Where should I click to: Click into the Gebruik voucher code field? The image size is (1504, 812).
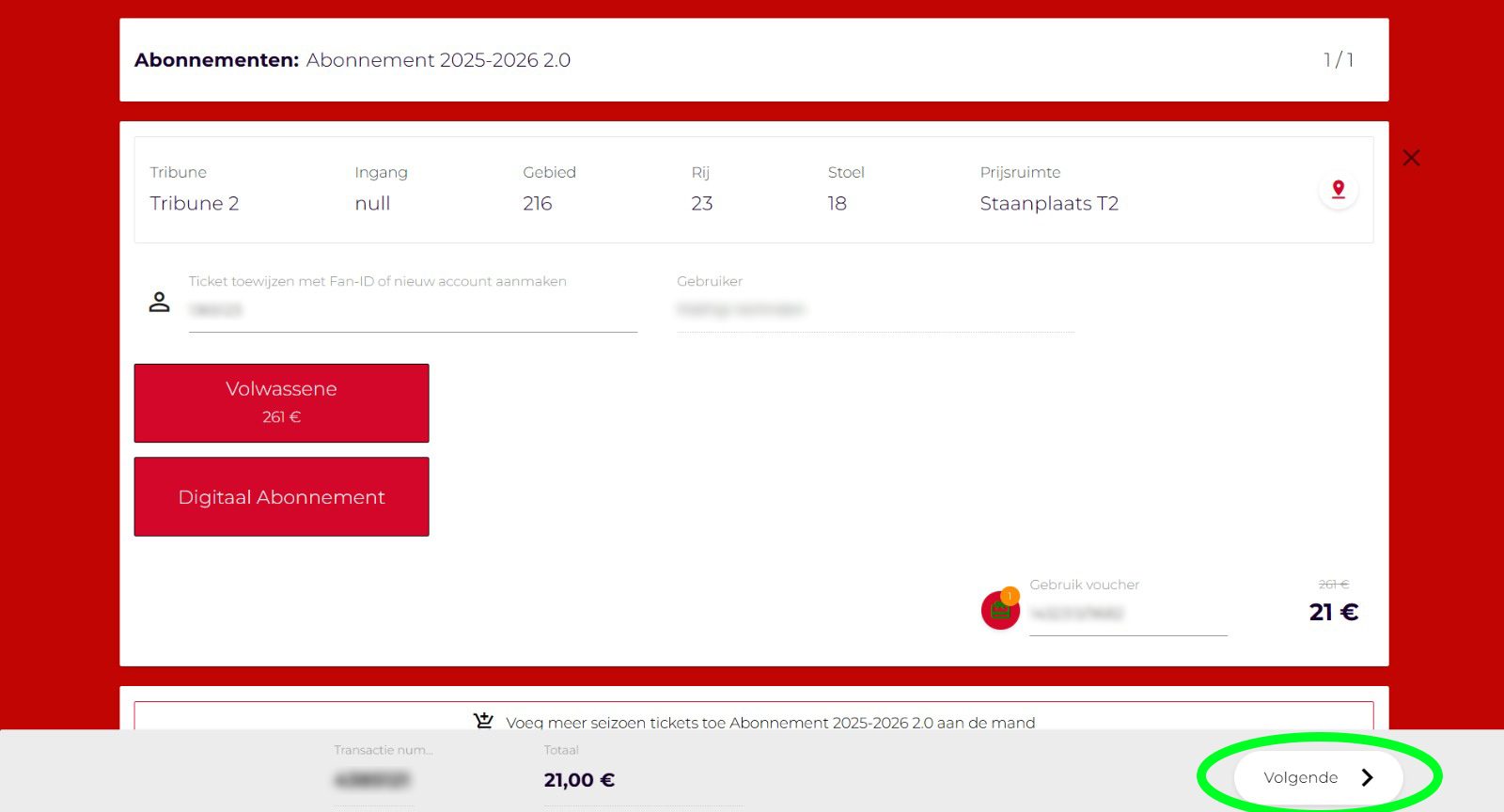click(x=1127, y=615)
